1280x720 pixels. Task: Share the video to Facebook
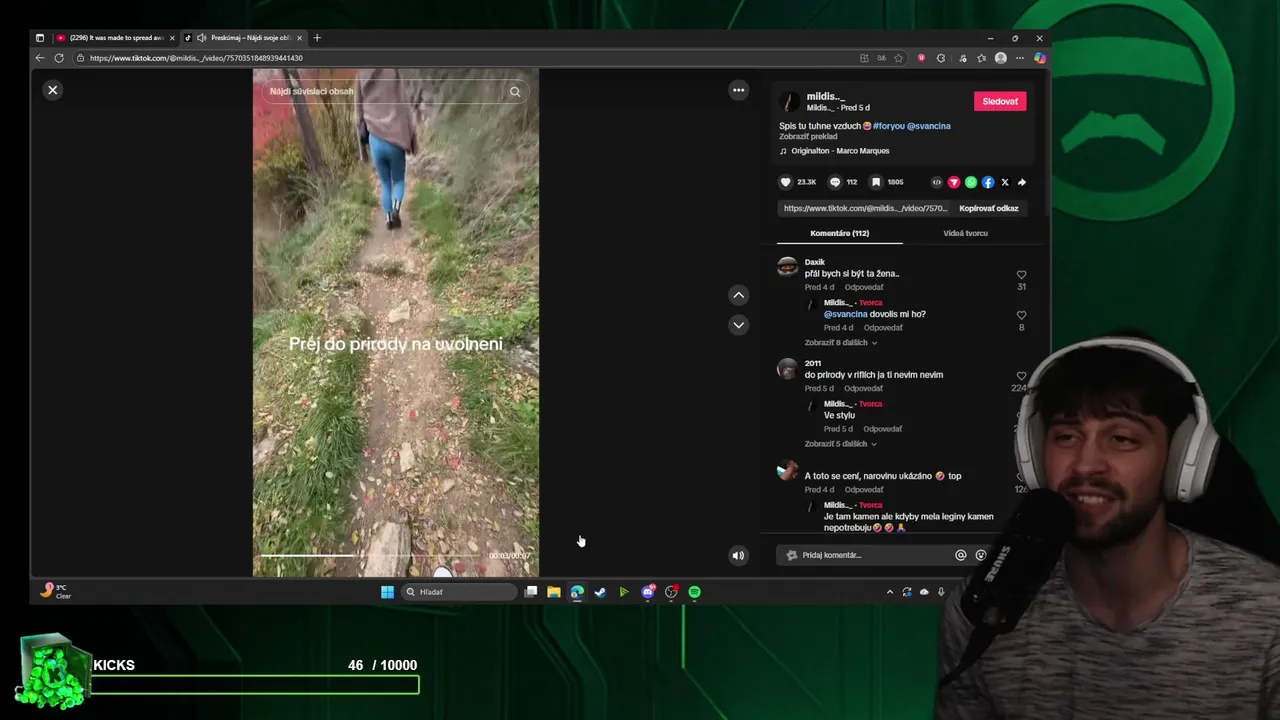(x=988, y=182)
